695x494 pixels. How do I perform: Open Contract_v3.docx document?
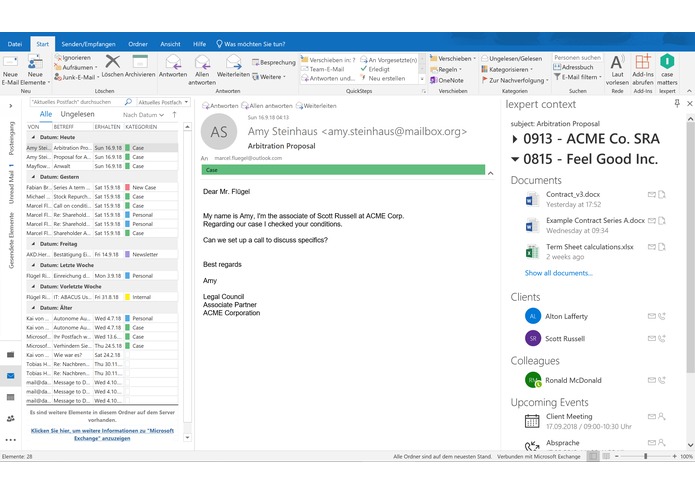pyautogui.click(x=573, y=194)
